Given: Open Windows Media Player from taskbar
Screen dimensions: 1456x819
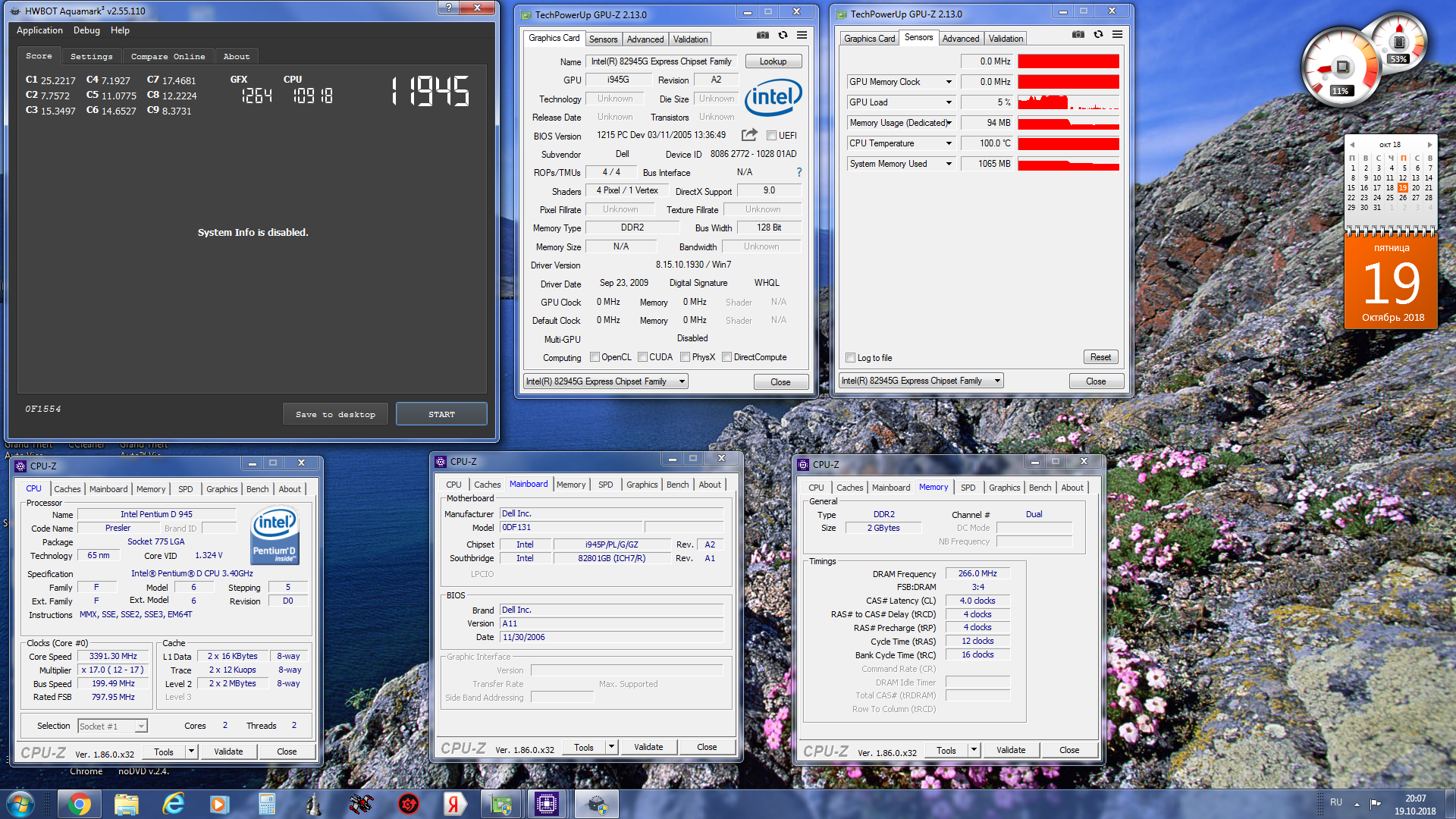Looking at the screenshot, I should [220, 804].
